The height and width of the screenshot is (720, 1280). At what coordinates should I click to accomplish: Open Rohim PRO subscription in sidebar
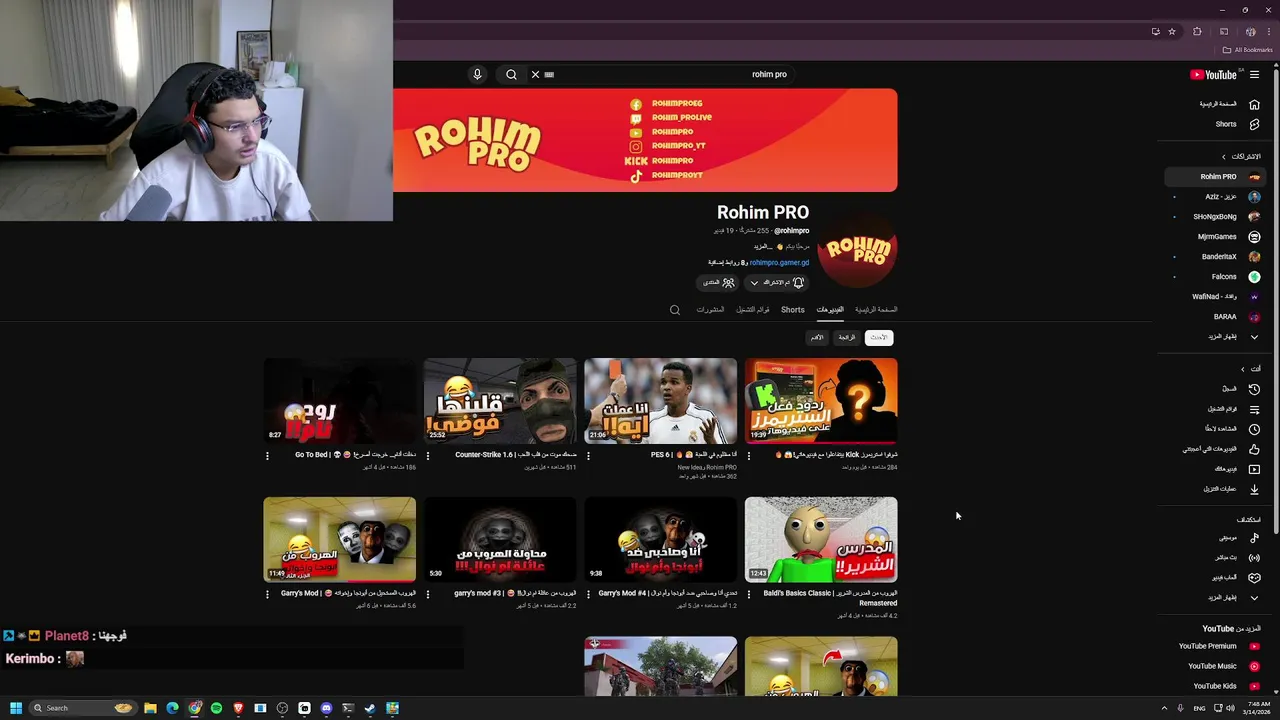pos(1214,176)
